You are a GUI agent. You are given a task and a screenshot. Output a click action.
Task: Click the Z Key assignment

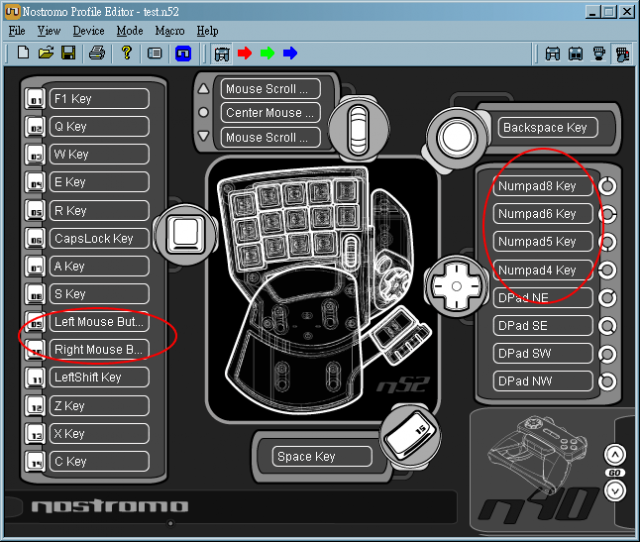click(99, 406)
